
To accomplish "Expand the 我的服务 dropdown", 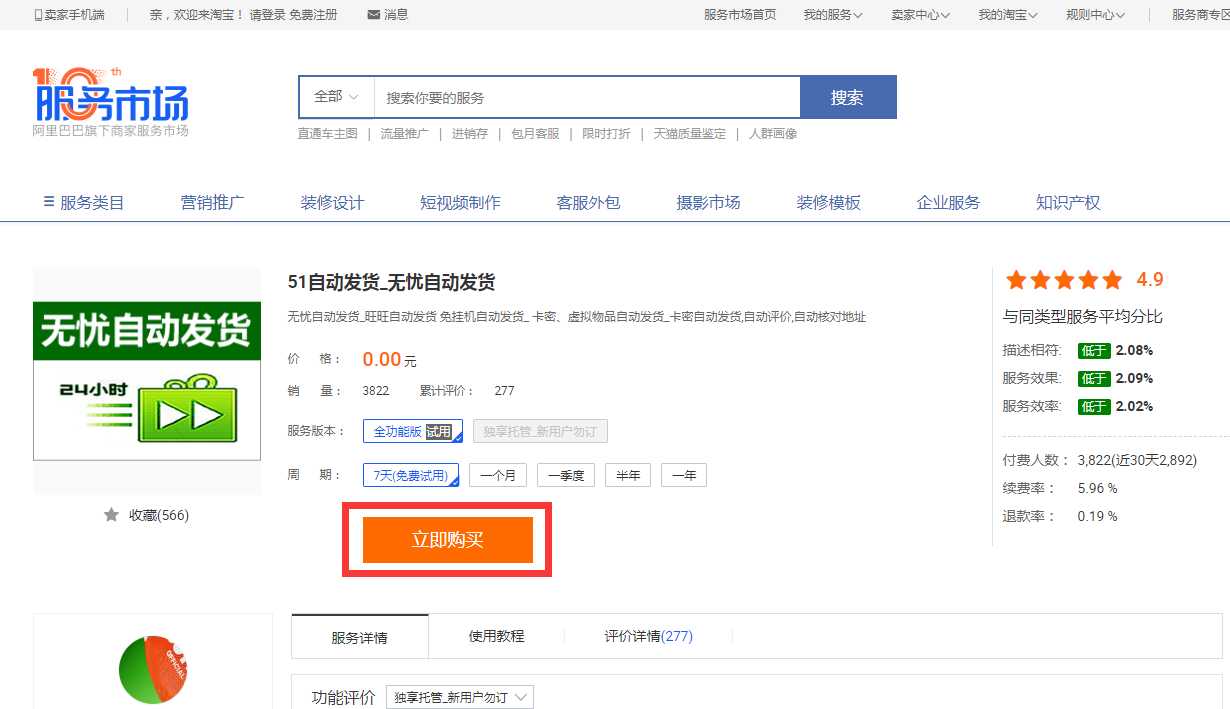I will [833, 15].
